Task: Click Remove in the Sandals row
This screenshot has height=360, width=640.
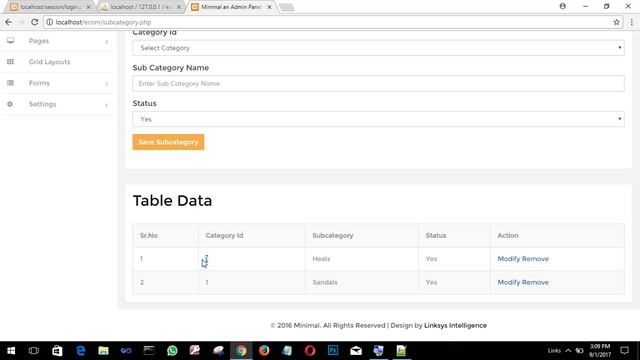Action: tap(536, 282)
